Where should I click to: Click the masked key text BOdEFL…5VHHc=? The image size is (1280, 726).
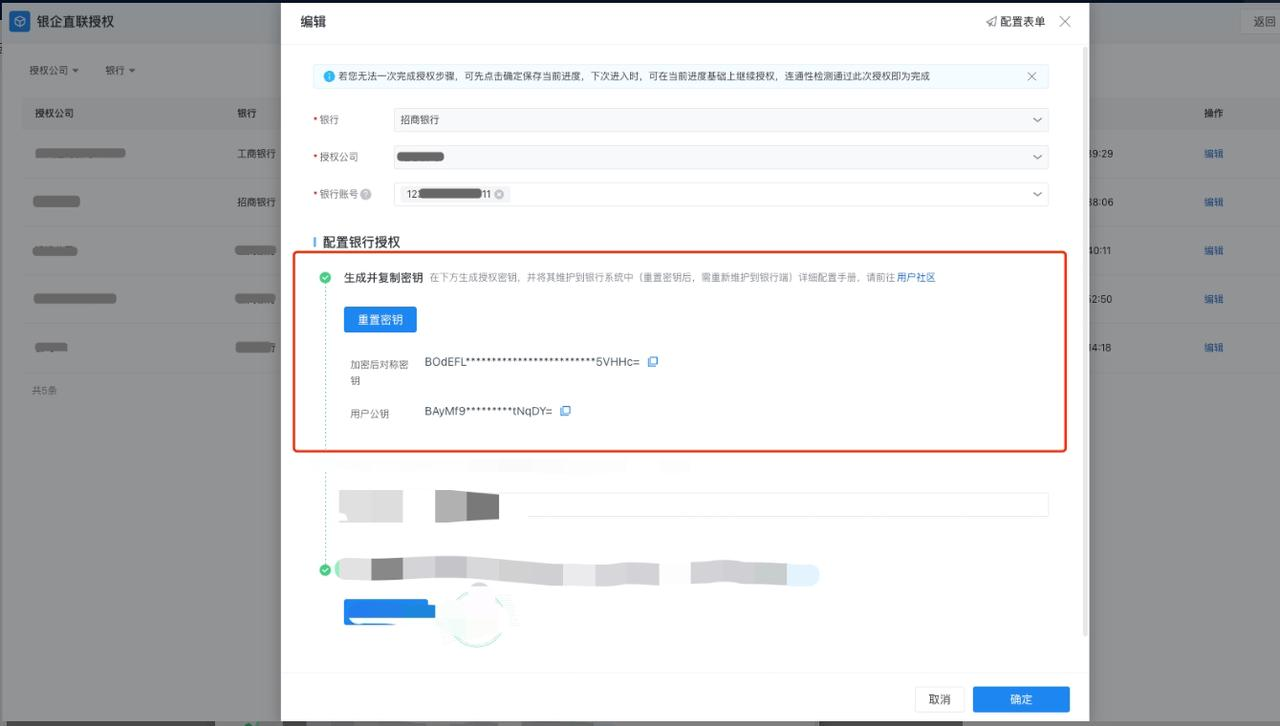532,362
